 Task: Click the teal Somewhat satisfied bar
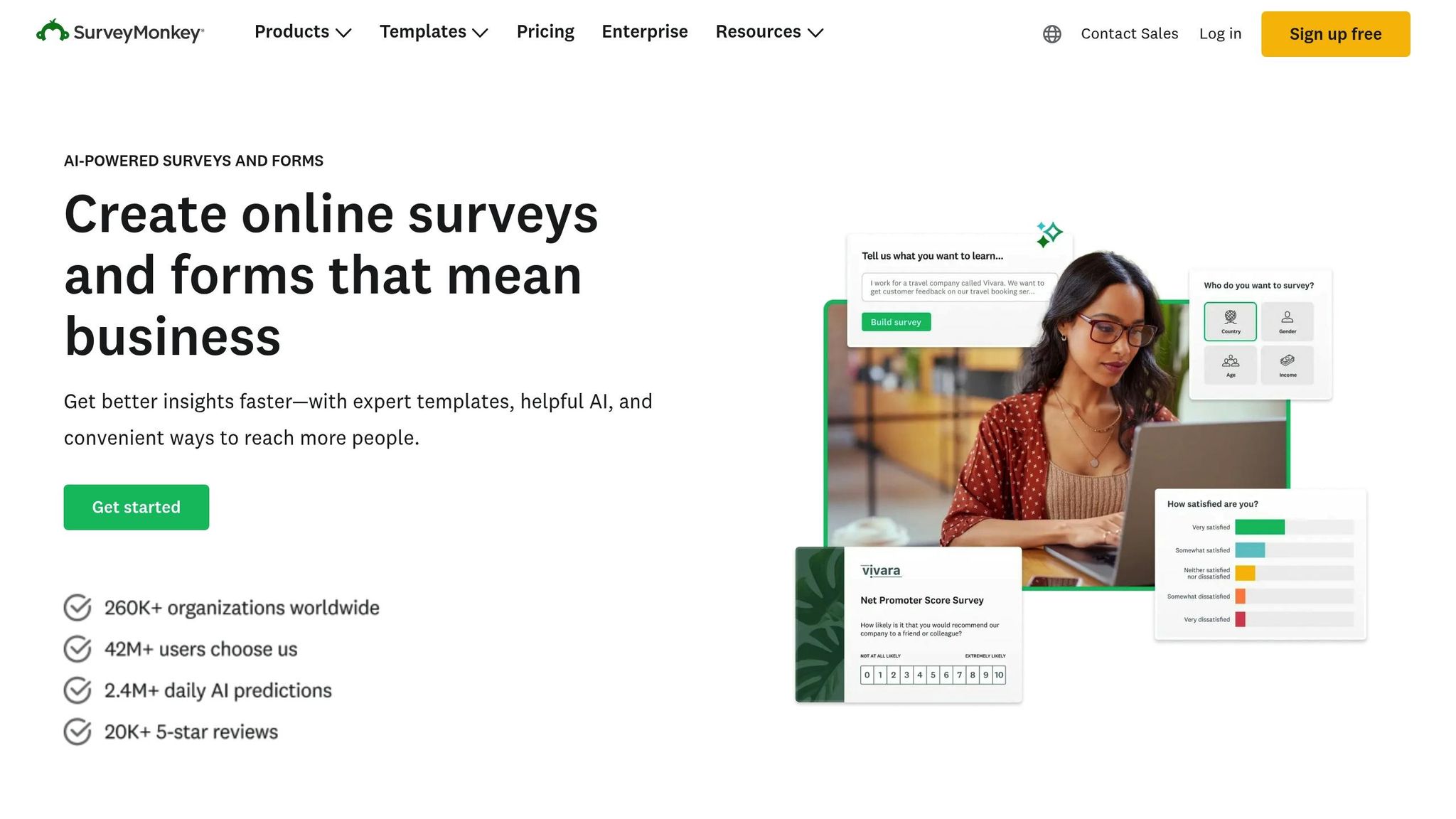point(1250,550)
